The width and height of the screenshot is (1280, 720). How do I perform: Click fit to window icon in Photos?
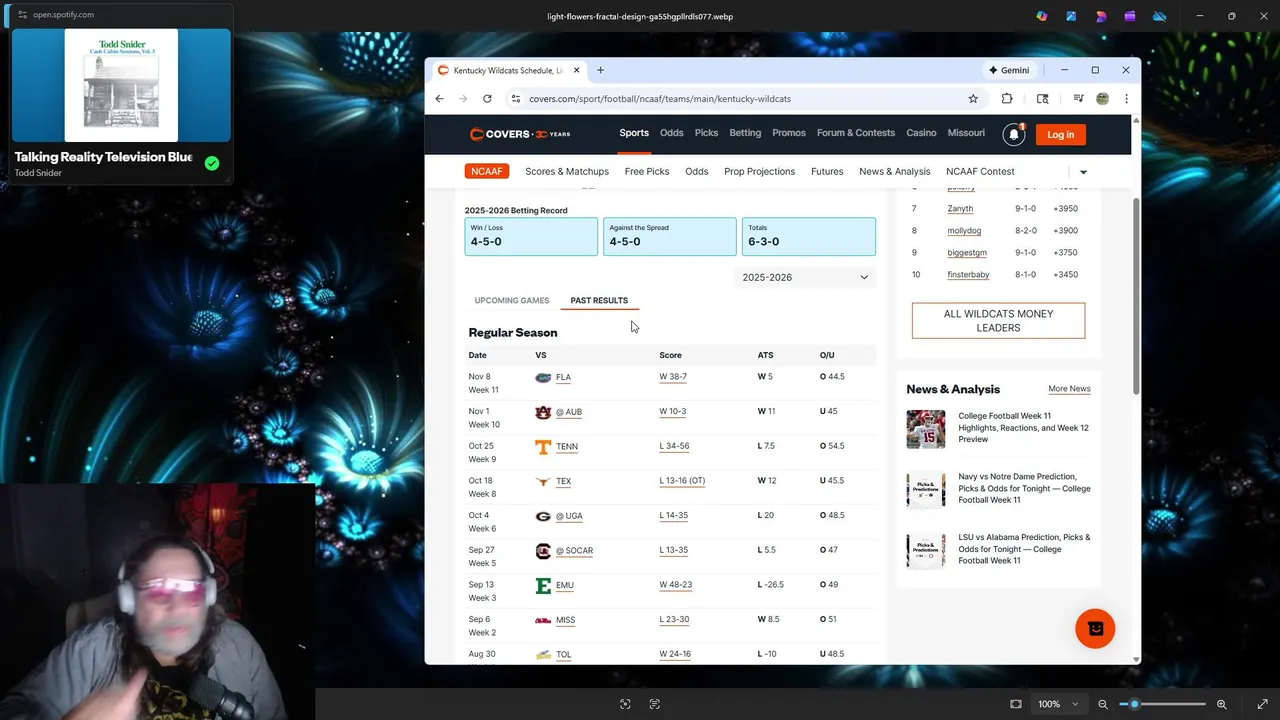click(1016, 704)
